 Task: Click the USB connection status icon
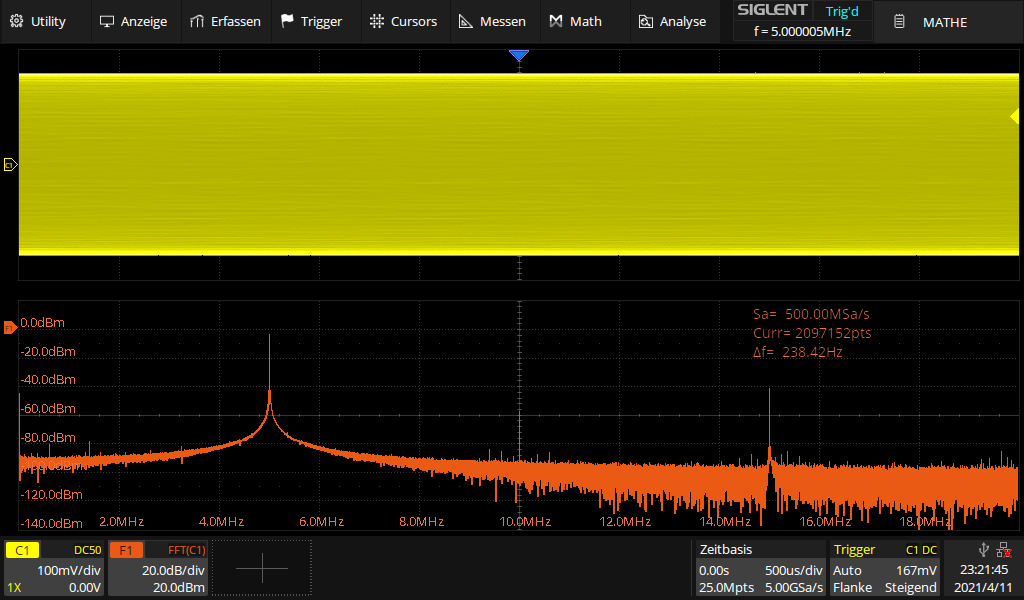pos(983,550)
